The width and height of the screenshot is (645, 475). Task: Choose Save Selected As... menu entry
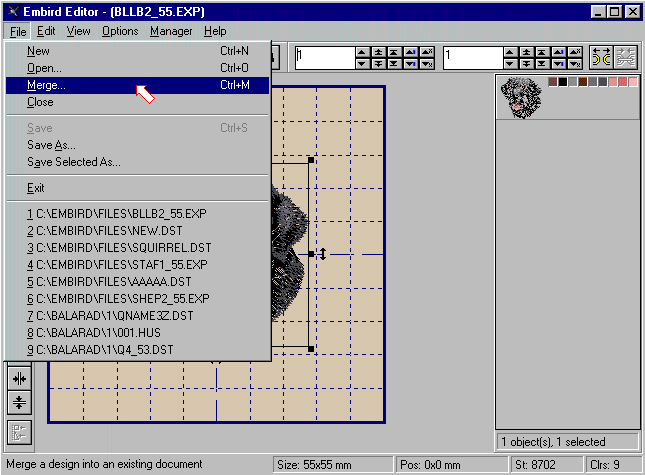point(137,162)
